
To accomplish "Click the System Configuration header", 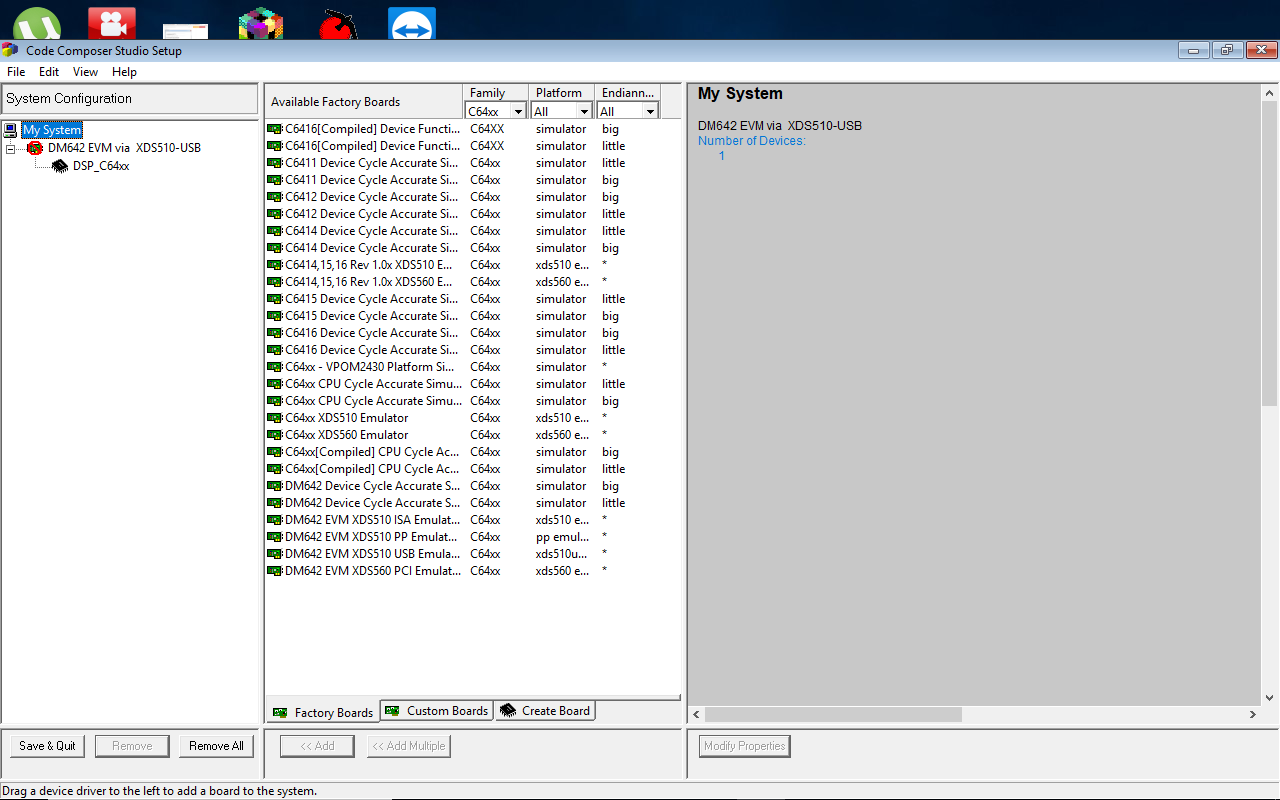I will point(130,99).
